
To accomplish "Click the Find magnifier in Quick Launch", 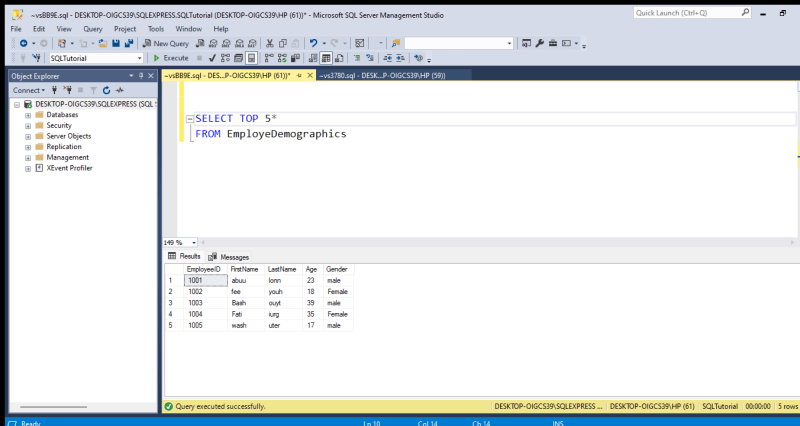I will (745, 13).
